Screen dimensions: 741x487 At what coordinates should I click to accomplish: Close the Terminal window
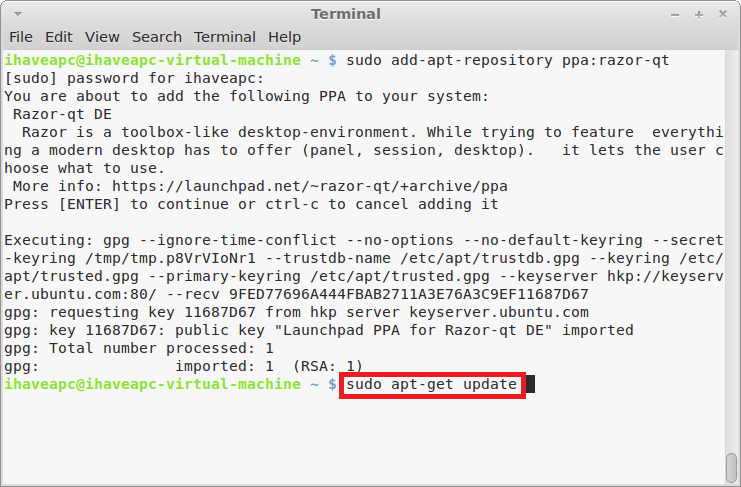point(723,14)
